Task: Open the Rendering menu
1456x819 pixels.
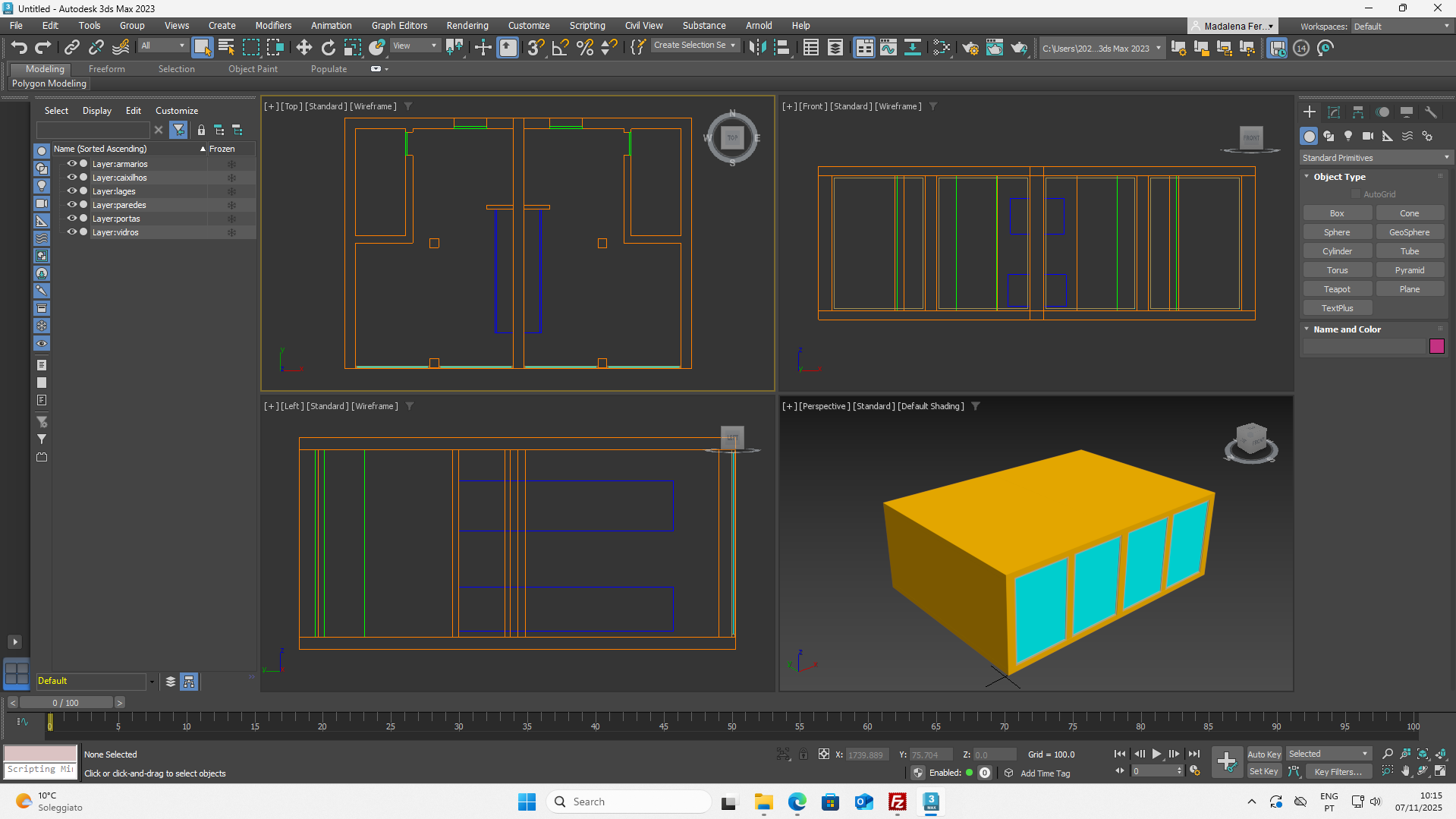Action: tap(467, 26)
